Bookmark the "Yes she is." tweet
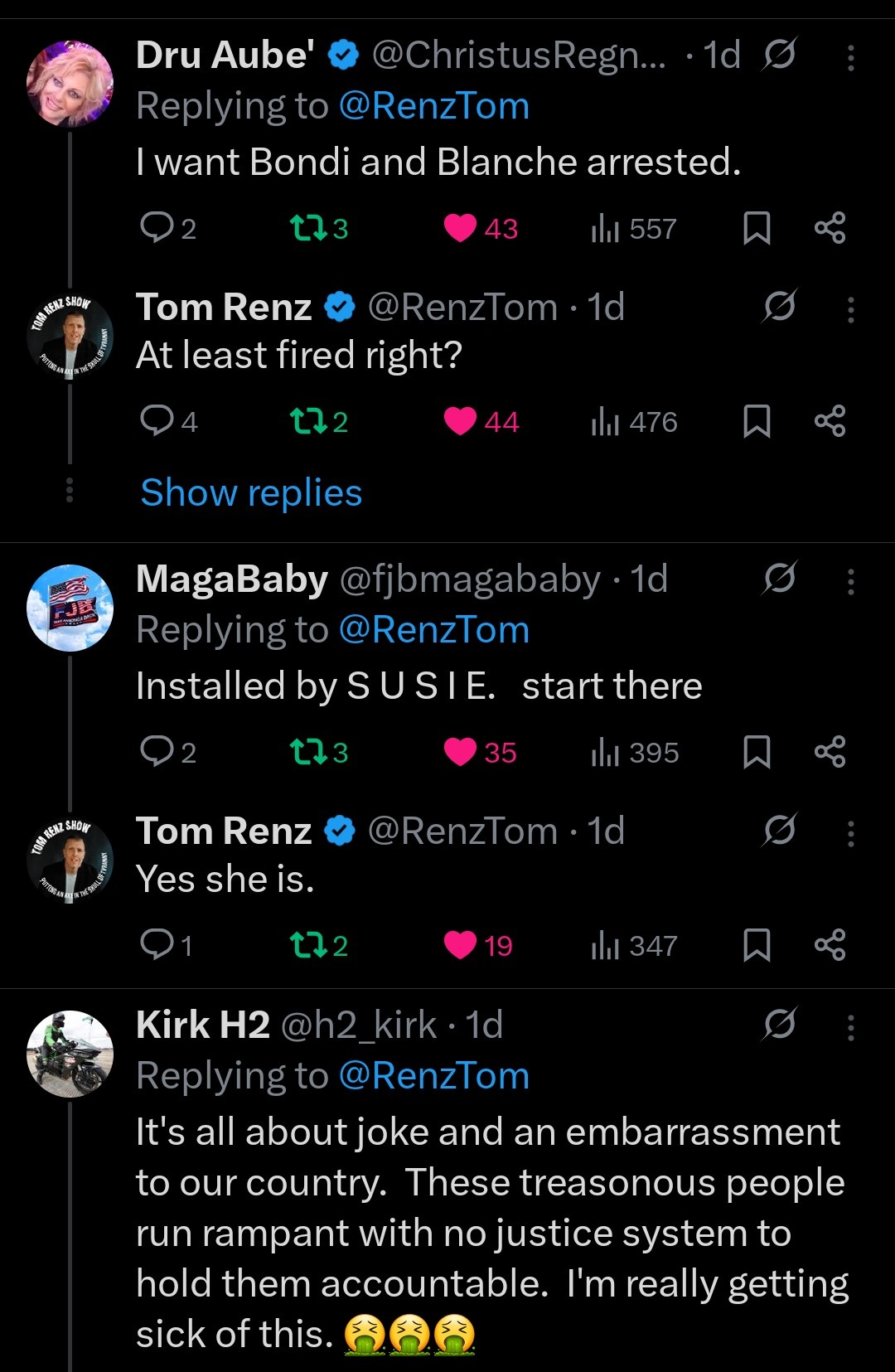Image resolution: width=895 pixels, height=1372 pixels. (x=757, y=944)
